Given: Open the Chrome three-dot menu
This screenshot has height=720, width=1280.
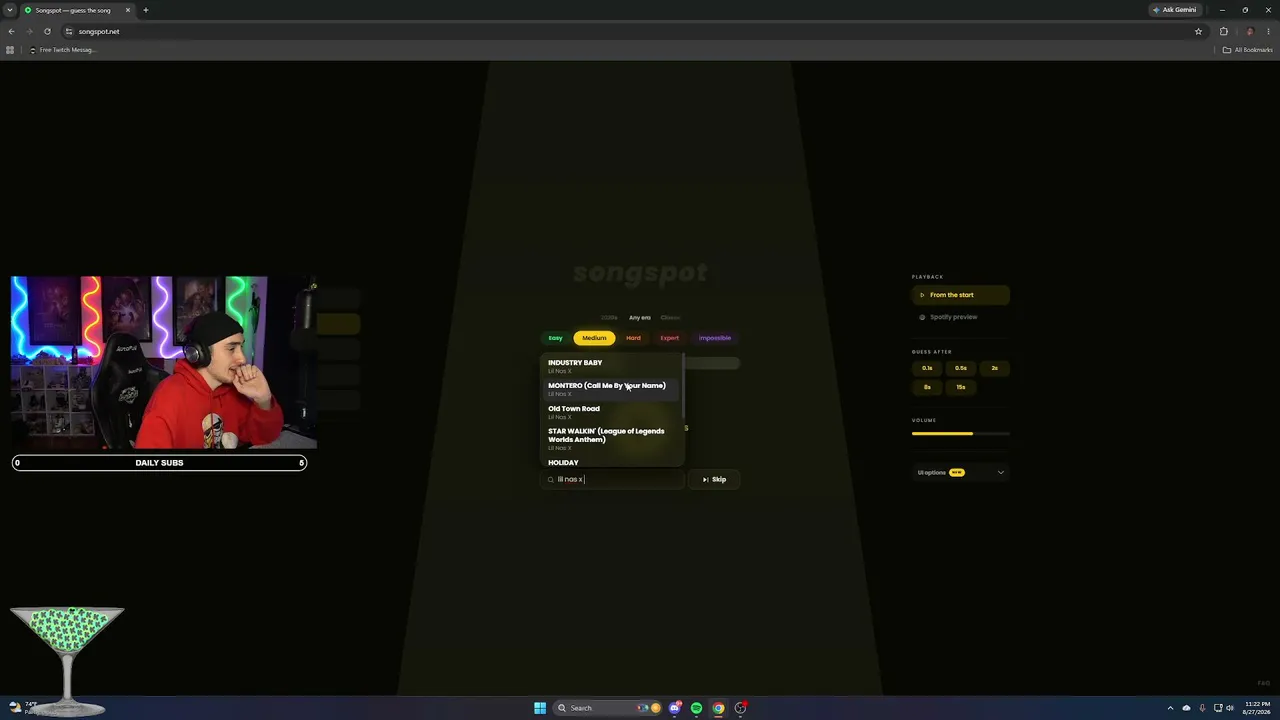Looking at the screenshot, I should 1268,31.
